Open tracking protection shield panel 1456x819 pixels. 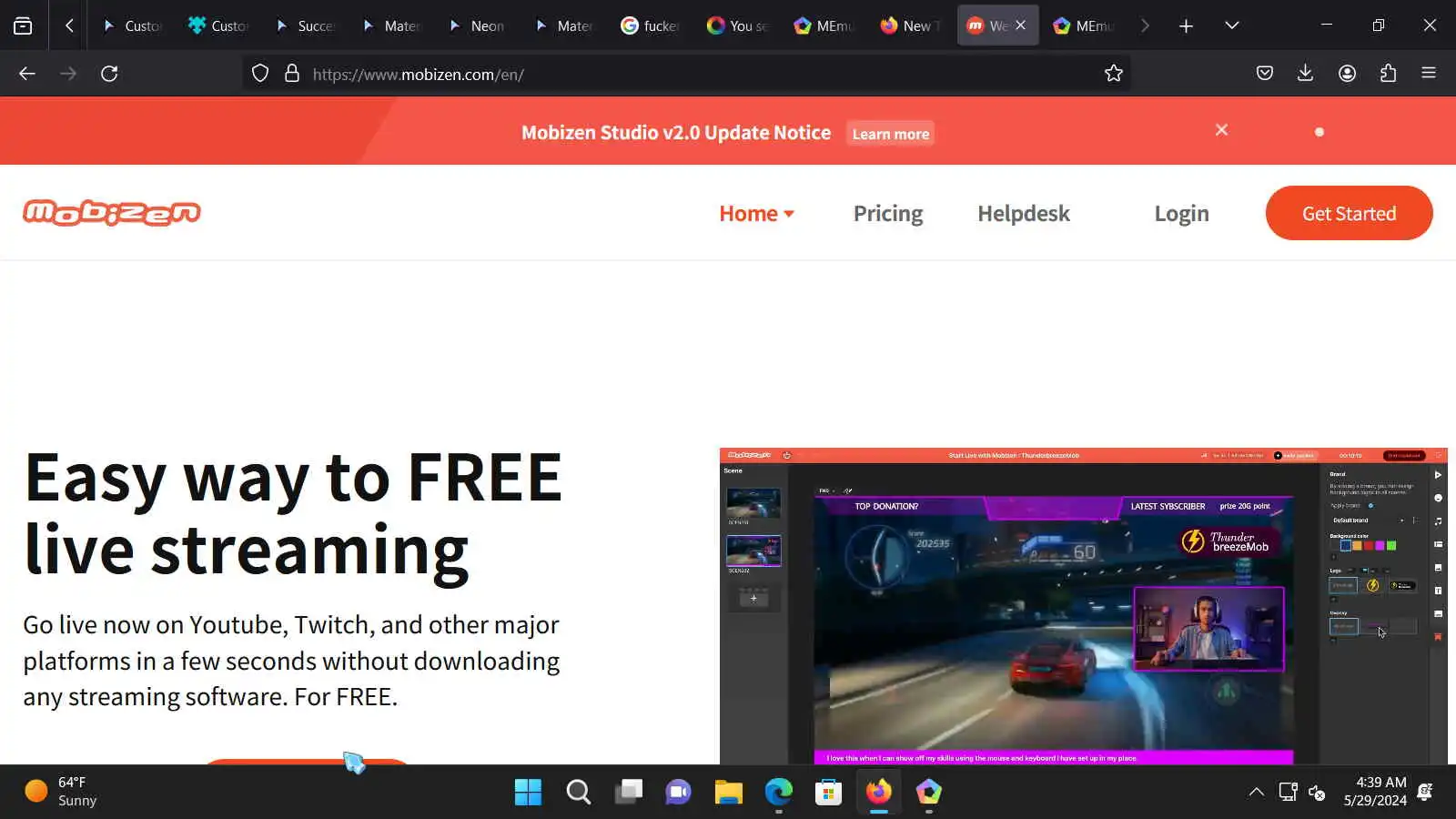pyautogui.click(x=260, y=74)
